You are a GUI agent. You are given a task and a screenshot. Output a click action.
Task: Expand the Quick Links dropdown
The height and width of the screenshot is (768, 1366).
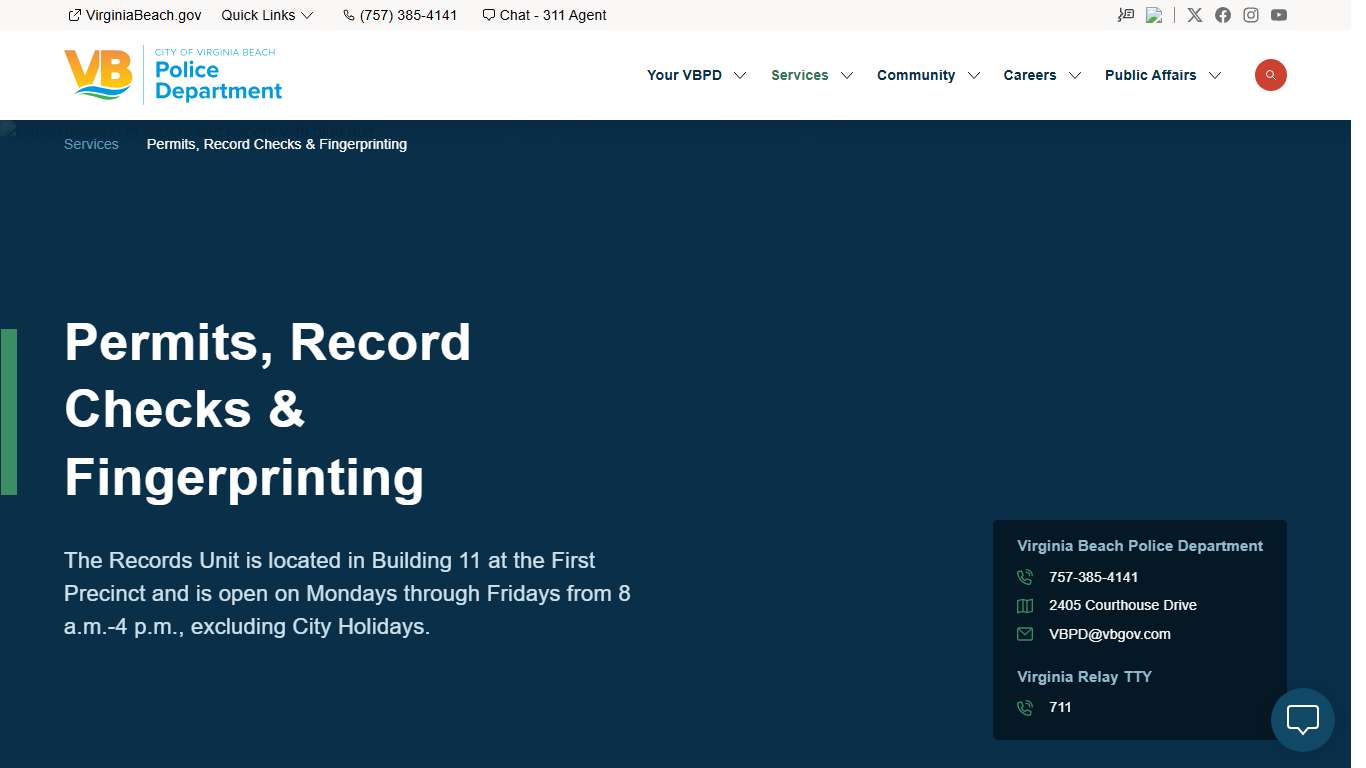click(267, 14)
